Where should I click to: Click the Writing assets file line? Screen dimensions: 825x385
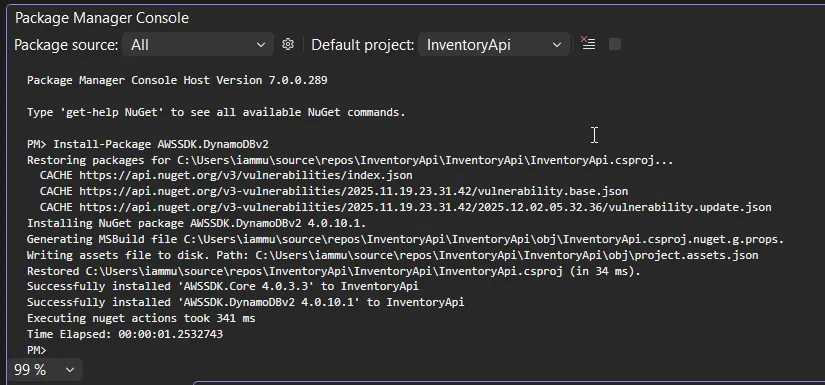(393, 255)
